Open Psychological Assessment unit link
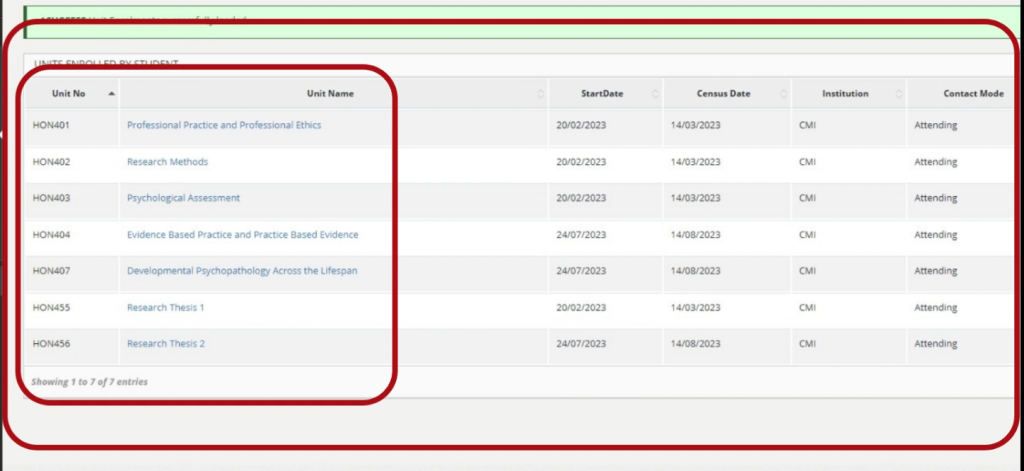This screenshot has width=1024, height=471. click(x=184, y=198)
